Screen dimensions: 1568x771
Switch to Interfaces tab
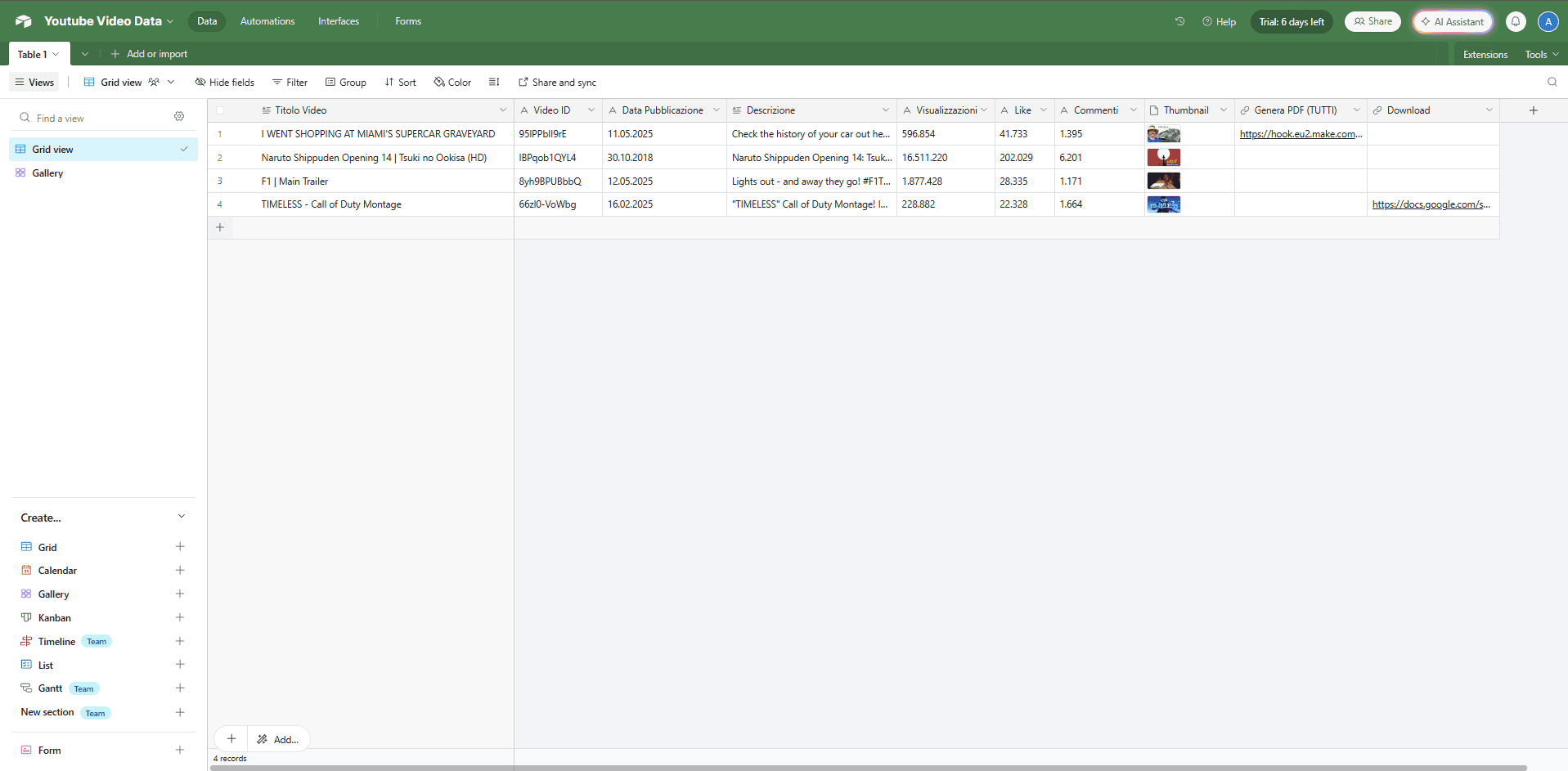(339, 21)
